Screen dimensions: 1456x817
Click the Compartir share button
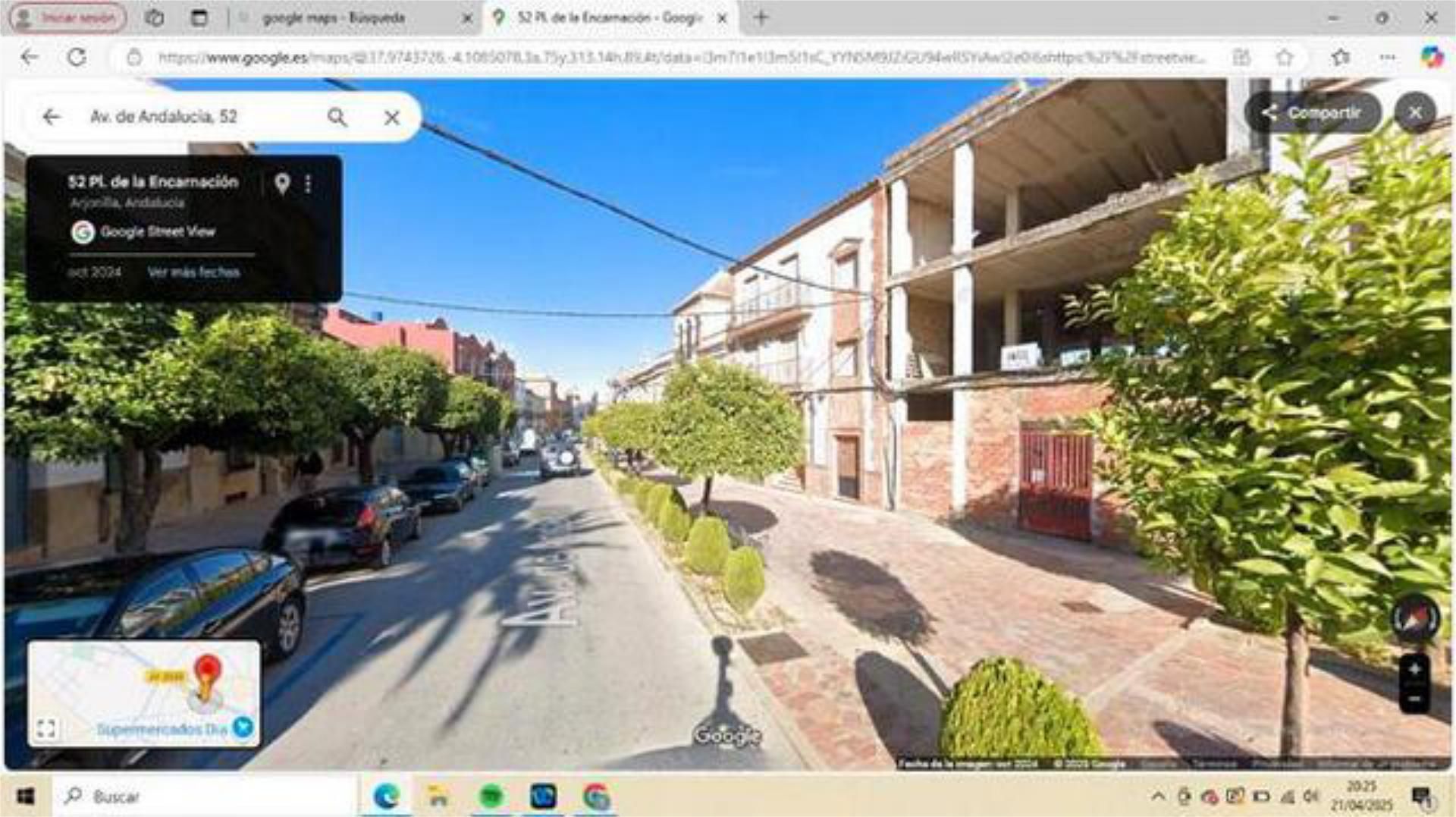[1313, 113]
